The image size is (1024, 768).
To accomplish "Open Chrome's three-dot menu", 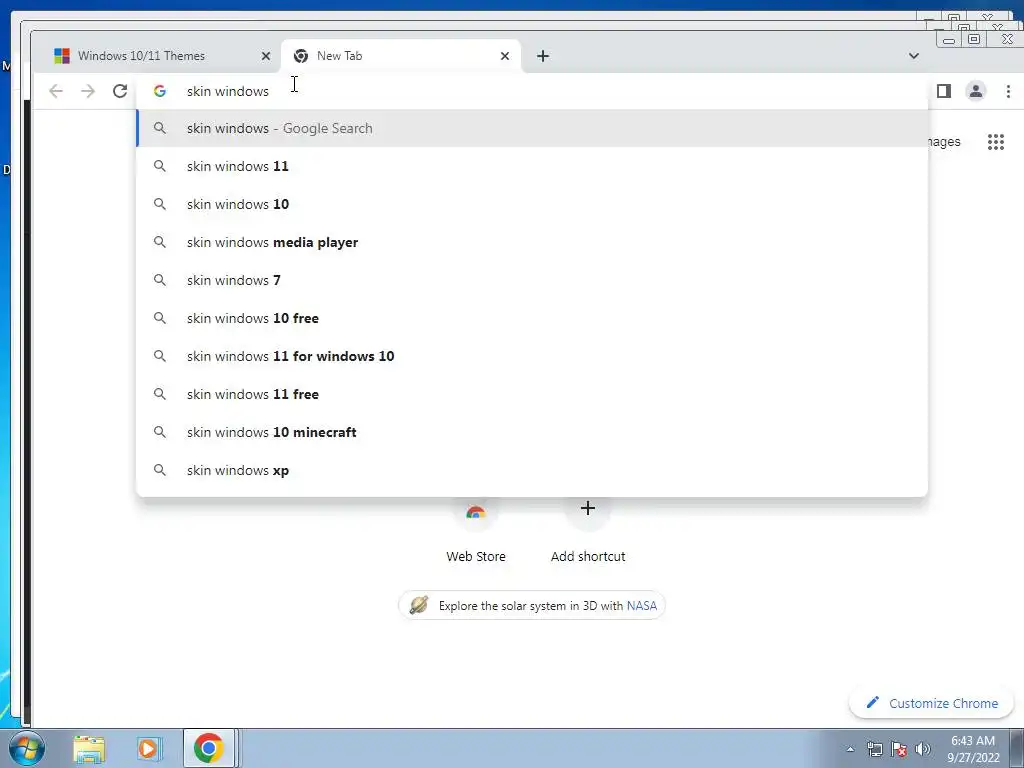I will pos(1008,91).
